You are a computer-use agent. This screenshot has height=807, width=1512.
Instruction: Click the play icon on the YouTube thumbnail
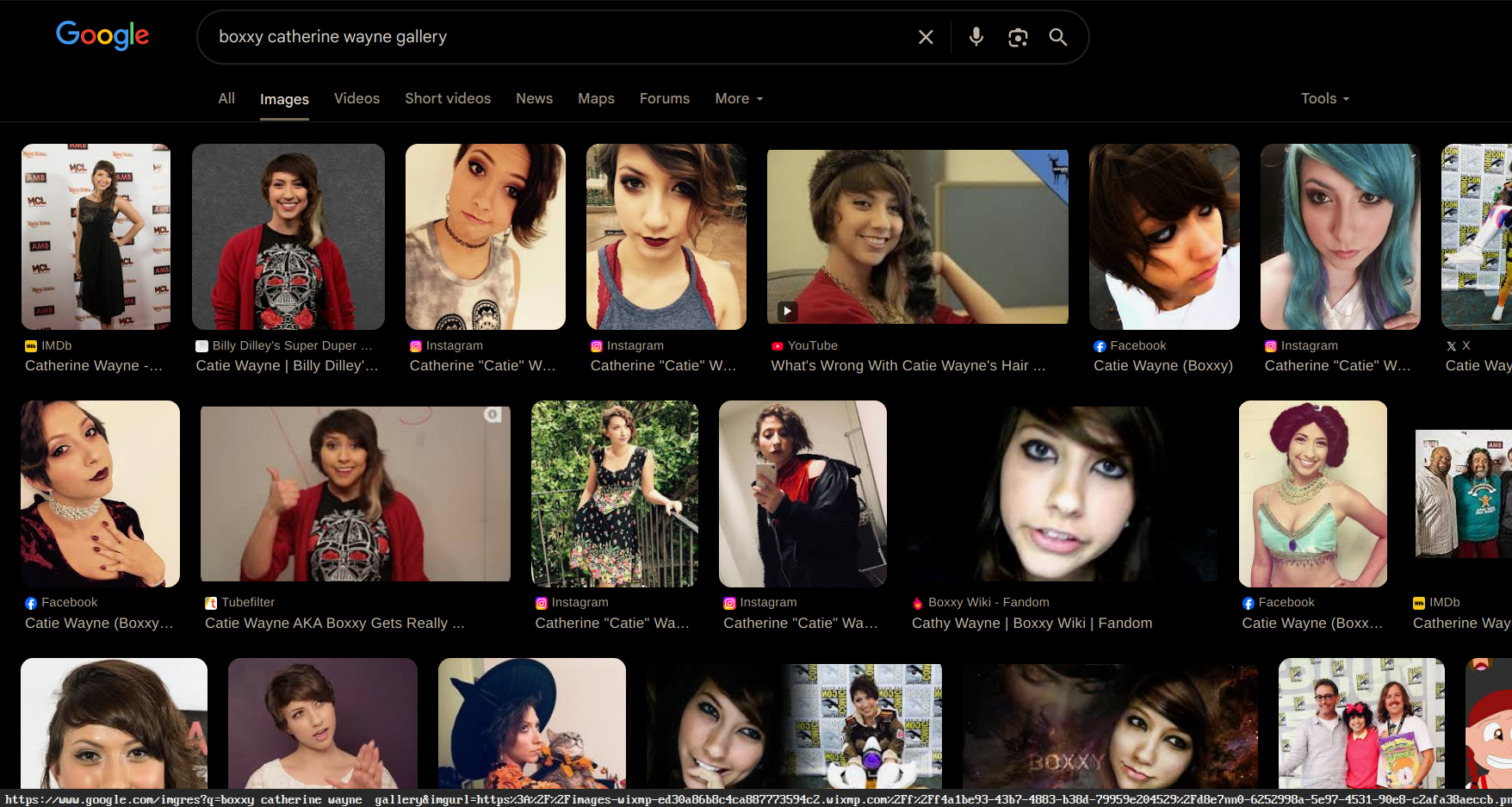(787, 311)
